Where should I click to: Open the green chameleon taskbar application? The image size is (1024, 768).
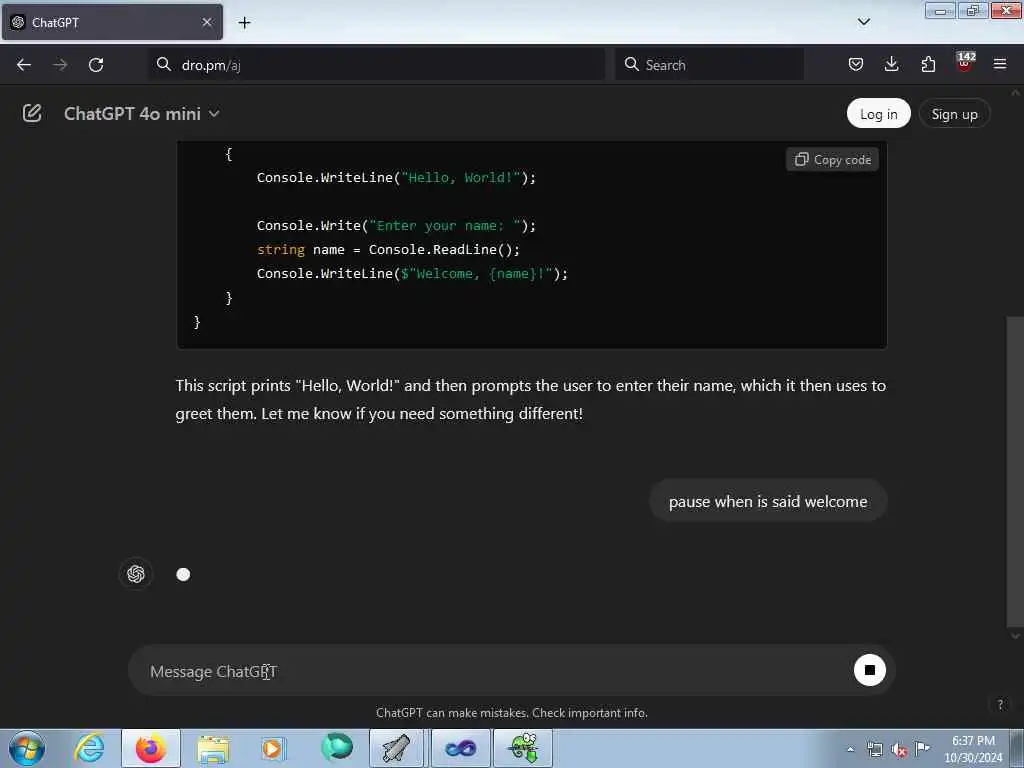[523, 748]
